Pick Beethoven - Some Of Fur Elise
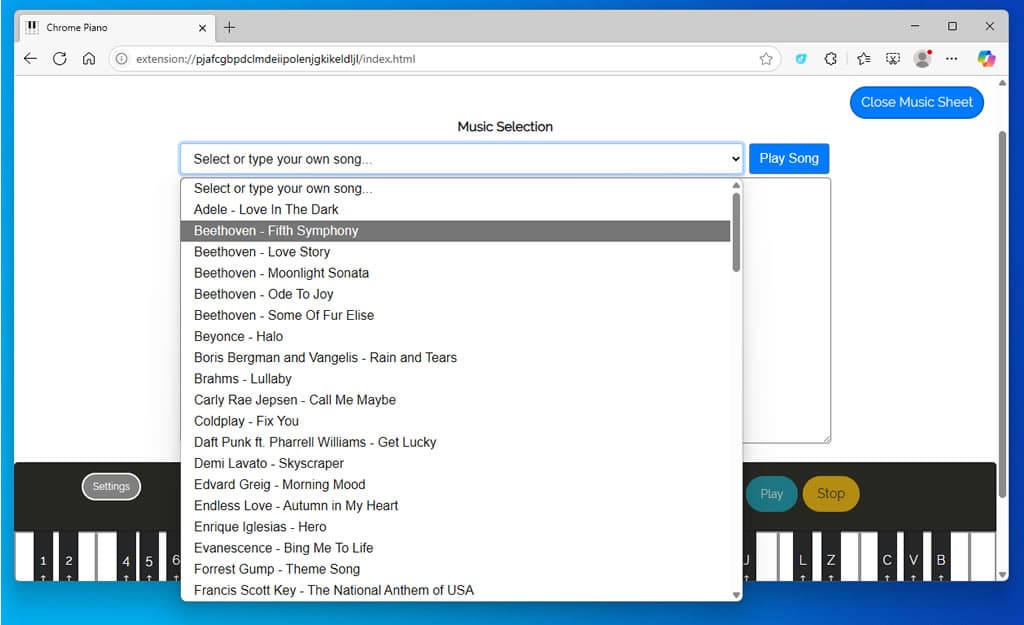 pos(455,315)
